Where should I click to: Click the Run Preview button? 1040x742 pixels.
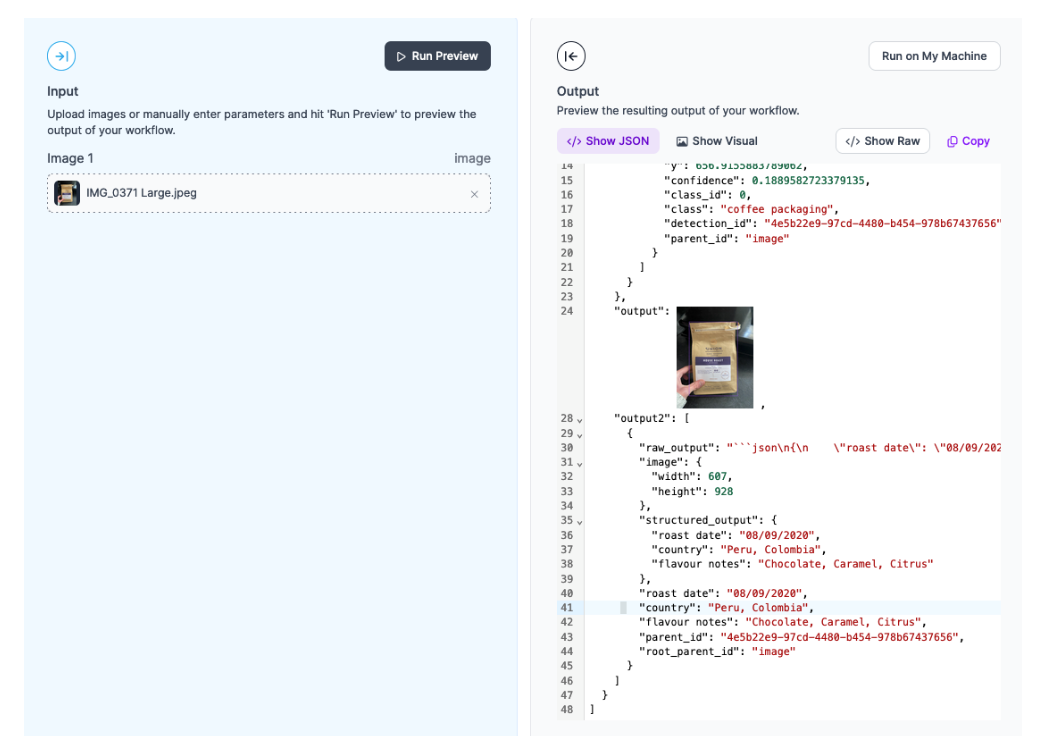click(437, 56)
